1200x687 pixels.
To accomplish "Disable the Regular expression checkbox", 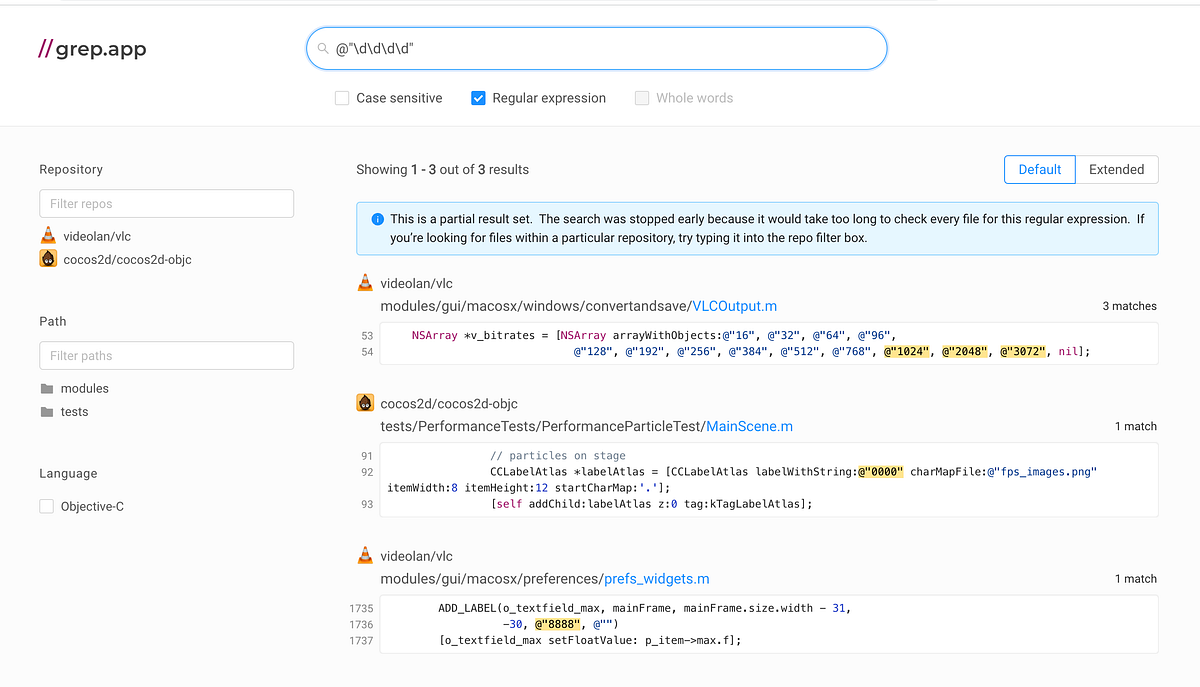I will click(x=478, y=98).
